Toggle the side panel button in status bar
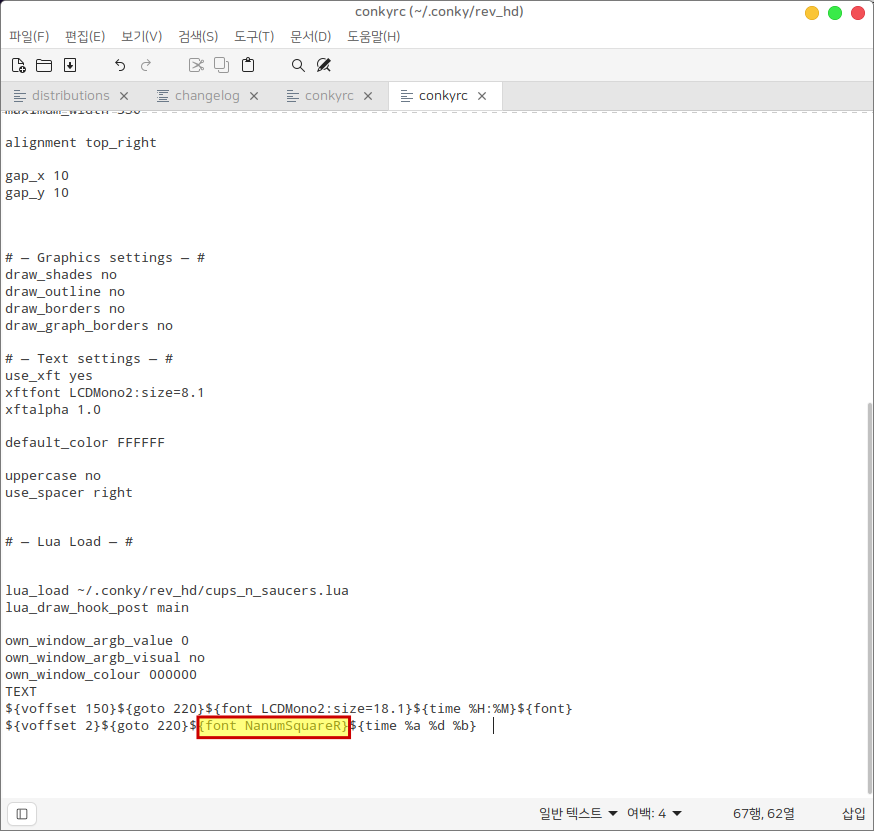The width and height of the screenshot is (874, 831). point(22,813)
